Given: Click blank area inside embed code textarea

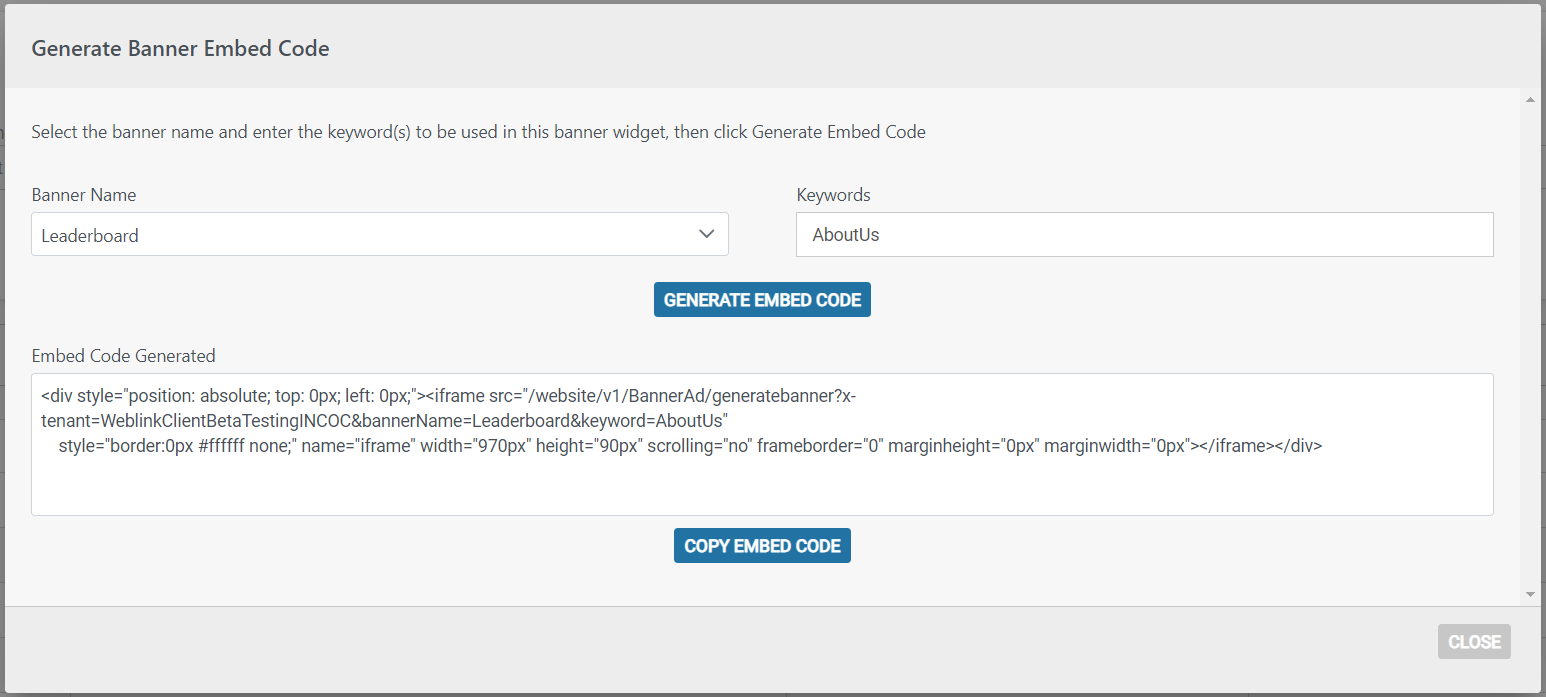Looking at the screenshot, I should [x=762, y=486].
